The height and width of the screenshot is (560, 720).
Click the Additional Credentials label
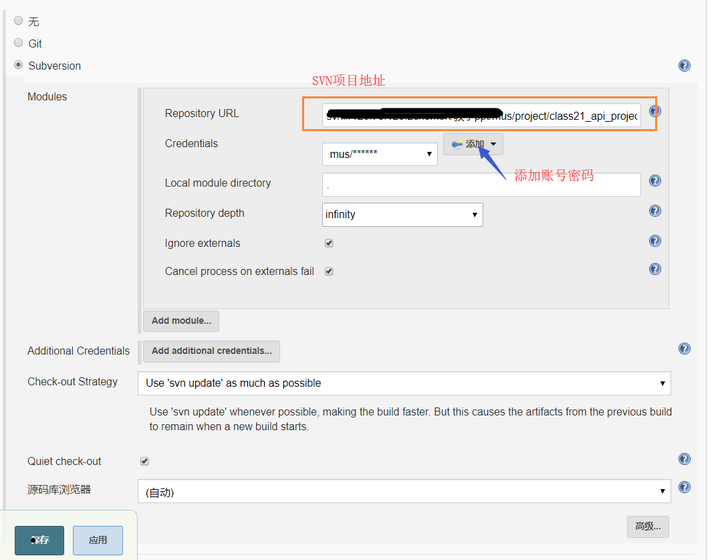(79, 351)
